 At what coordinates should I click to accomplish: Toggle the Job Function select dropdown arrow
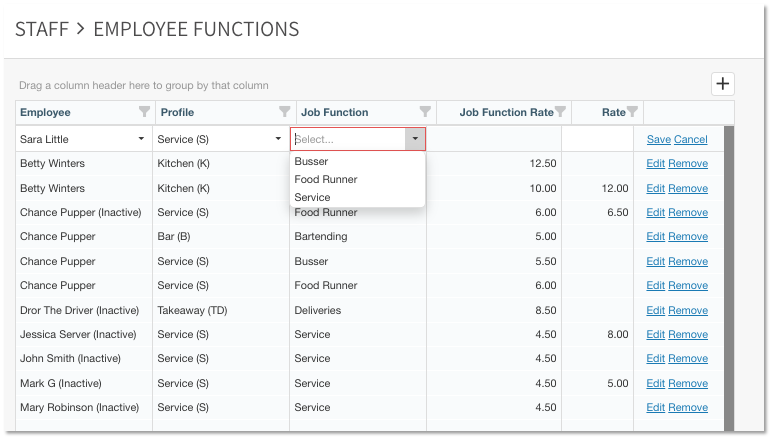click(x=415, y=139)
